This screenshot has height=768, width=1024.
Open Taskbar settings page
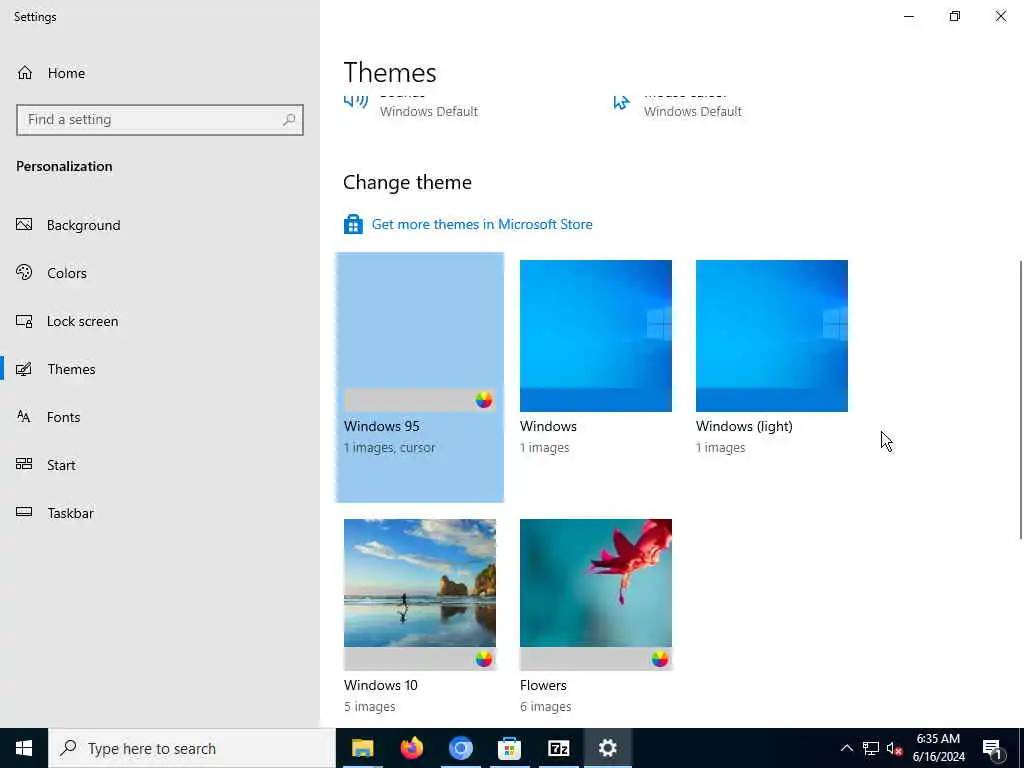click(x=55, y=513)
